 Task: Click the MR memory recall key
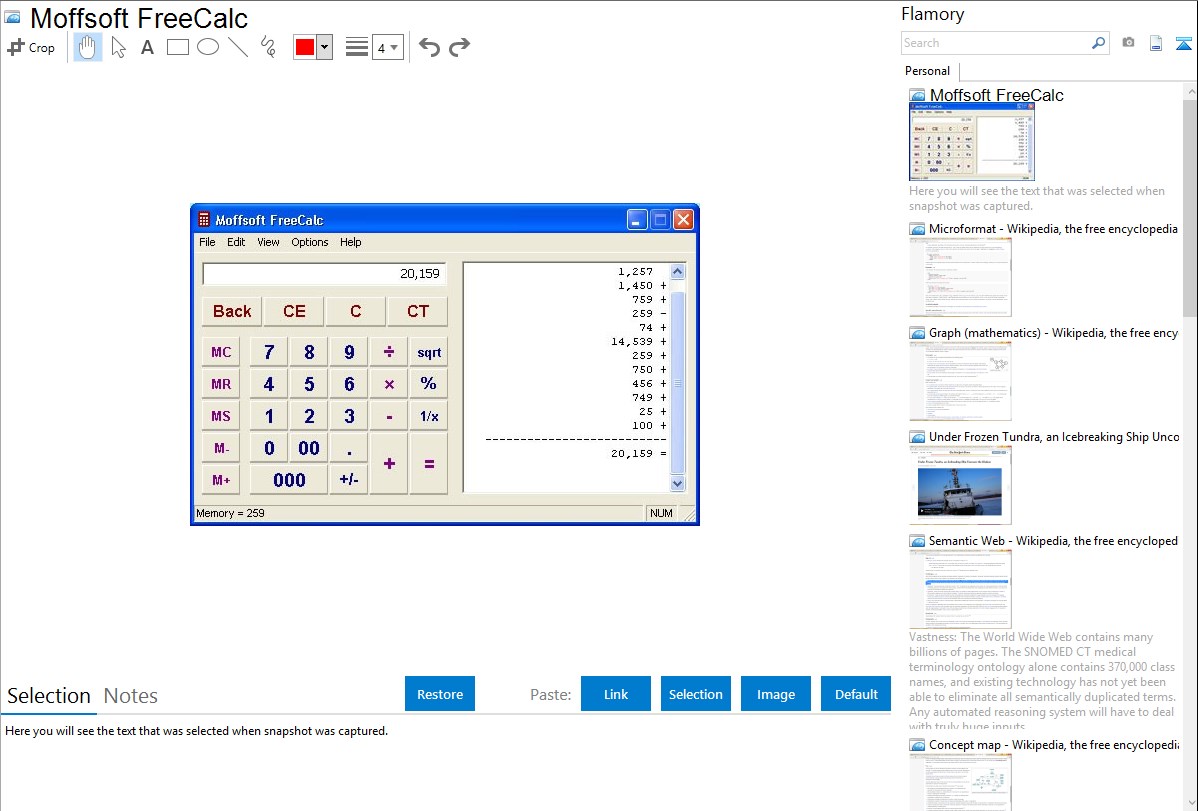tap(221, 384)
